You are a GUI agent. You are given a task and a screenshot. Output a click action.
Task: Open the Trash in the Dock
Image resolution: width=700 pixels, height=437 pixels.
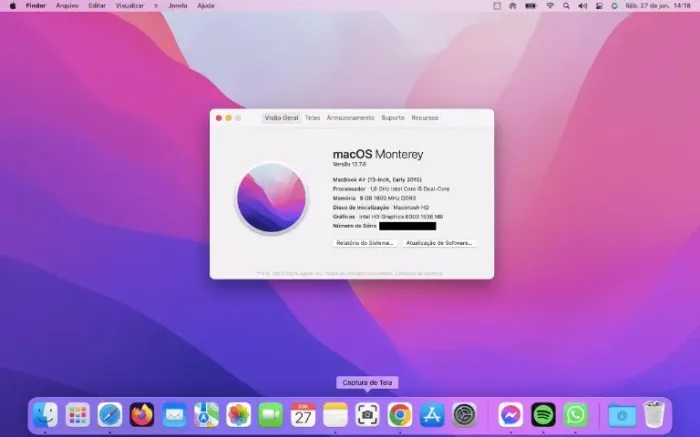(x=654, y=415)
